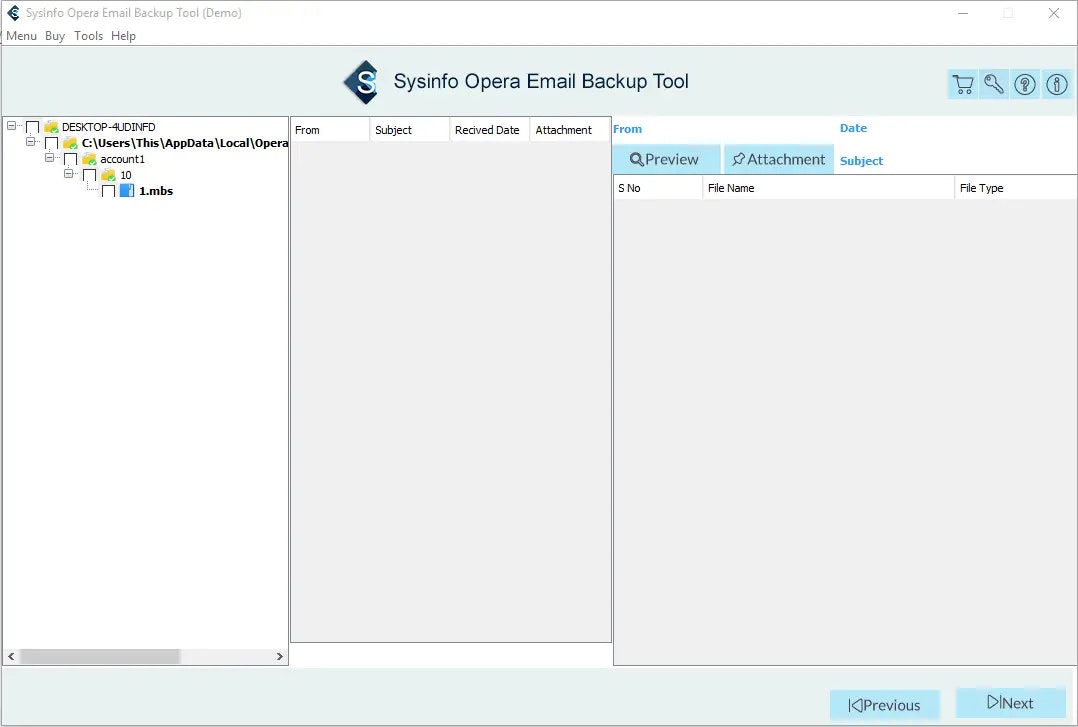Sort by From column header
Viewport: 1078px width, 727px height.
pos(330,130)
